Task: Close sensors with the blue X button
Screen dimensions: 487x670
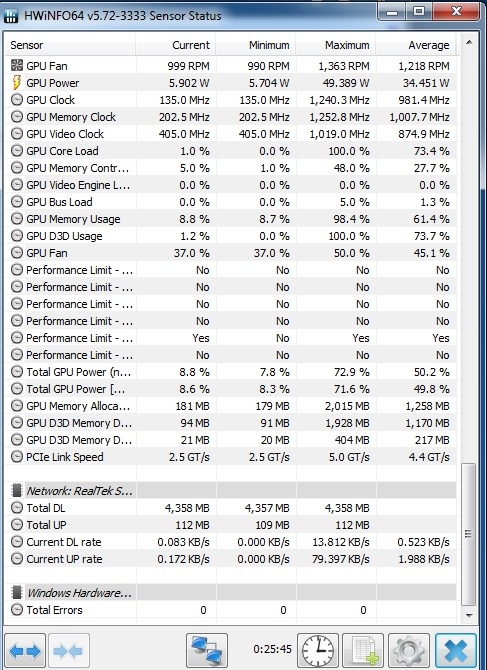Action: pyautogui.click(x=456, y=651)
